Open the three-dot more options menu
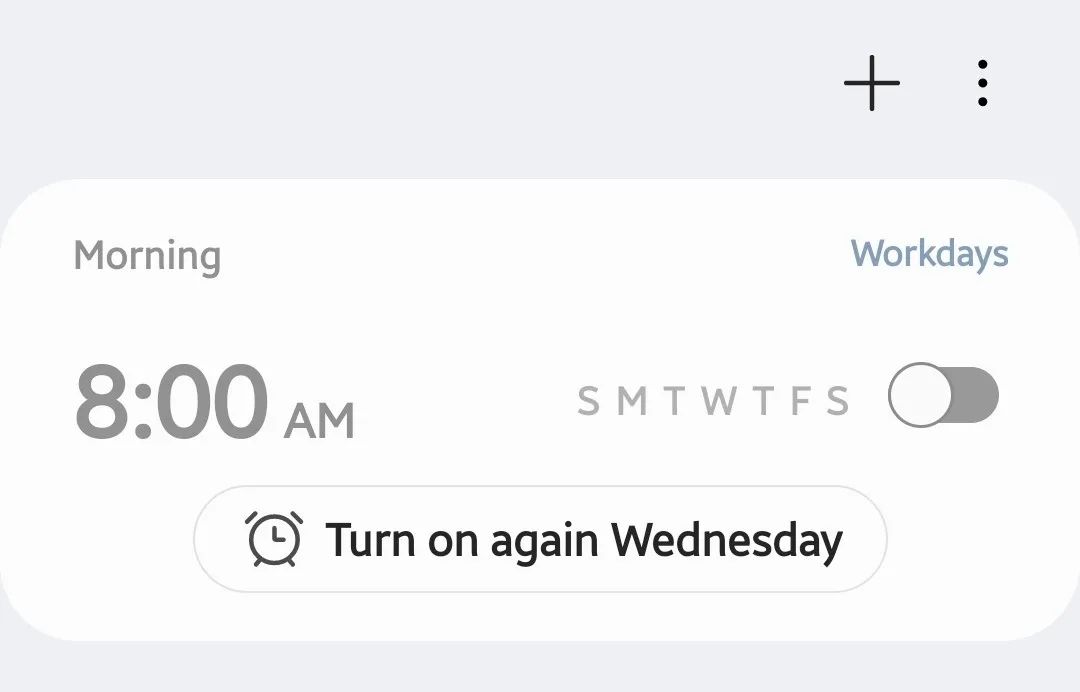The width and height of the screenshot is (1080, 692). click(983, 83)
